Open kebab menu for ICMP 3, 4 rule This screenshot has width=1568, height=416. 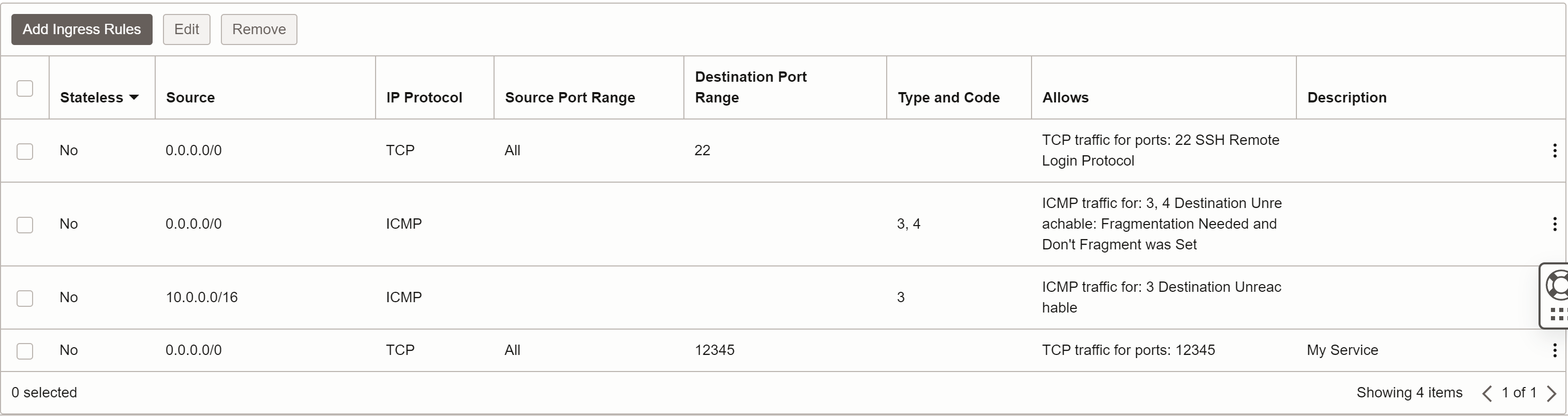point(1554,224)
